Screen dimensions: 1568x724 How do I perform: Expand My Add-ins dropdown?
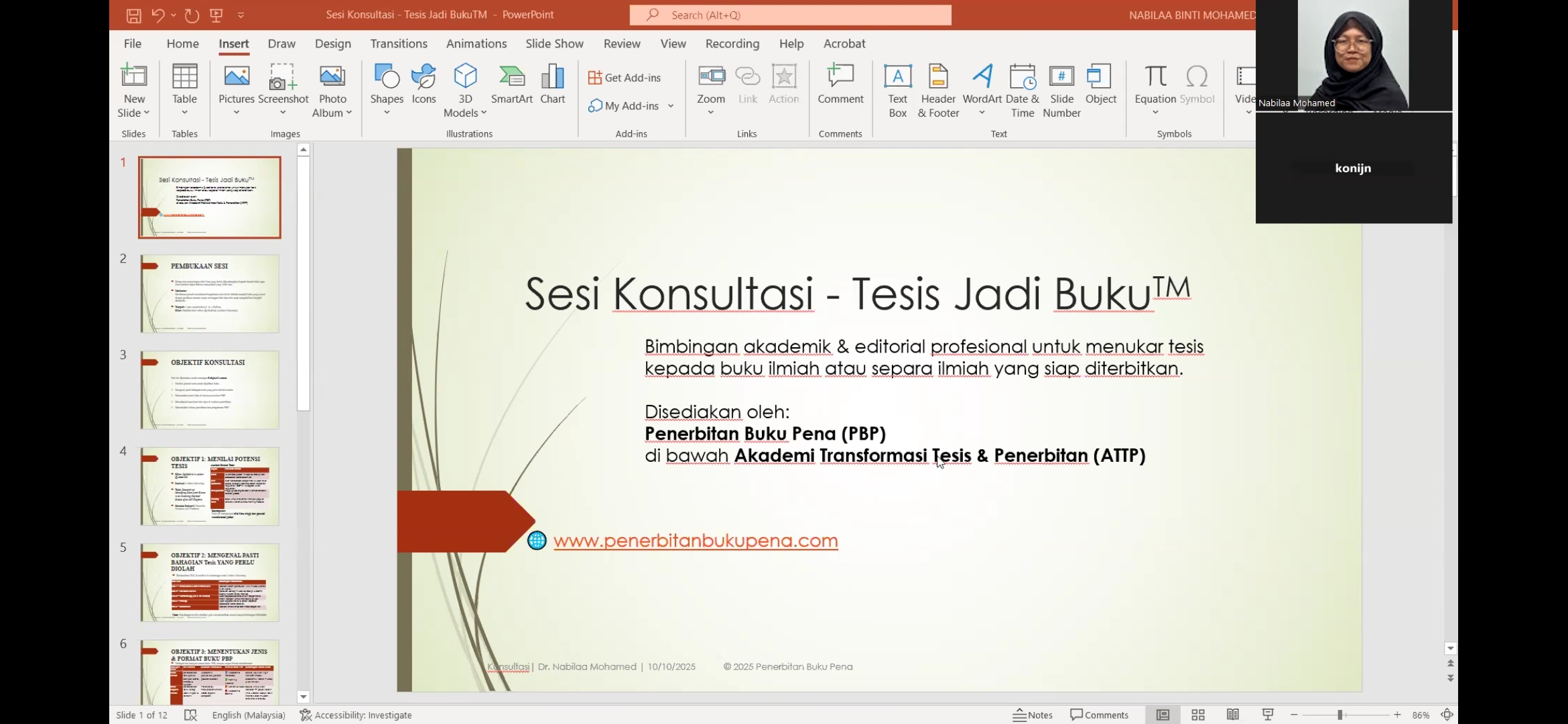coord(670,106)
